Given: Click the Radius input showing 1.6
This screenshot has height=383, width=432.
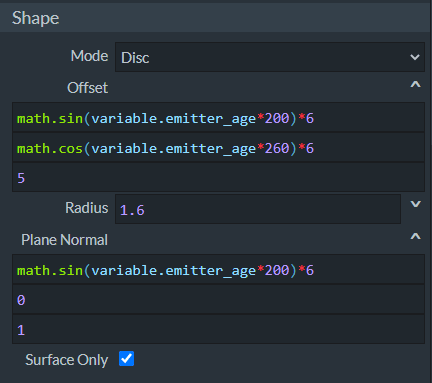Looking at the screenshot, I should pyautogui.click(x=258, y=209).
